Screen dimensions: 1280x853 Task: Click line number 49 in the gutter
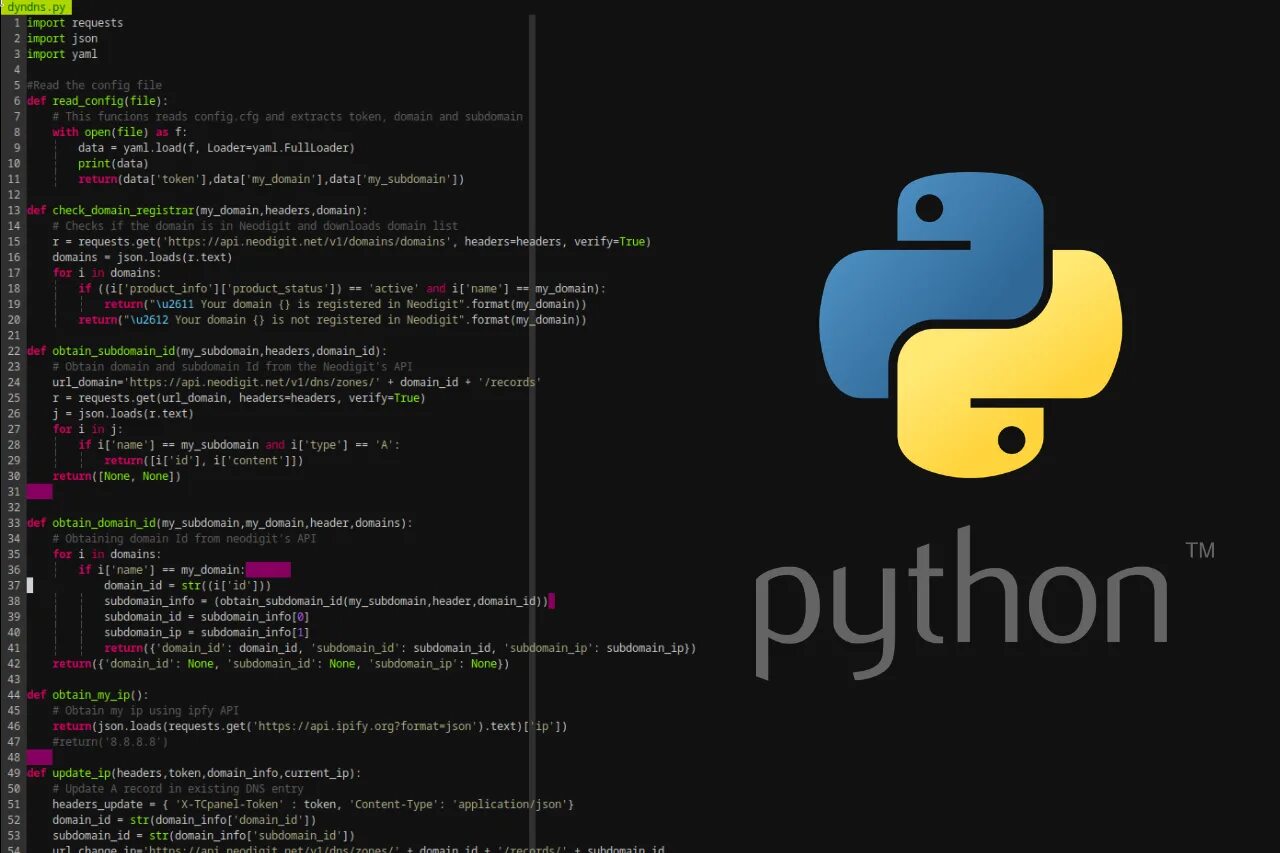coord(13,773)
